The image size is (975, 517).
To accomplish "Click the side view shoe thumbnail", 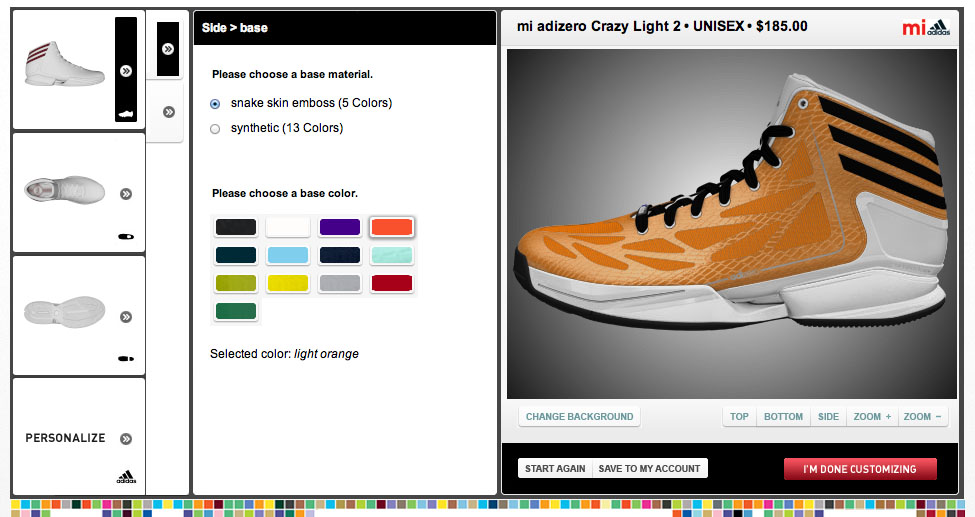I will 65,65.
